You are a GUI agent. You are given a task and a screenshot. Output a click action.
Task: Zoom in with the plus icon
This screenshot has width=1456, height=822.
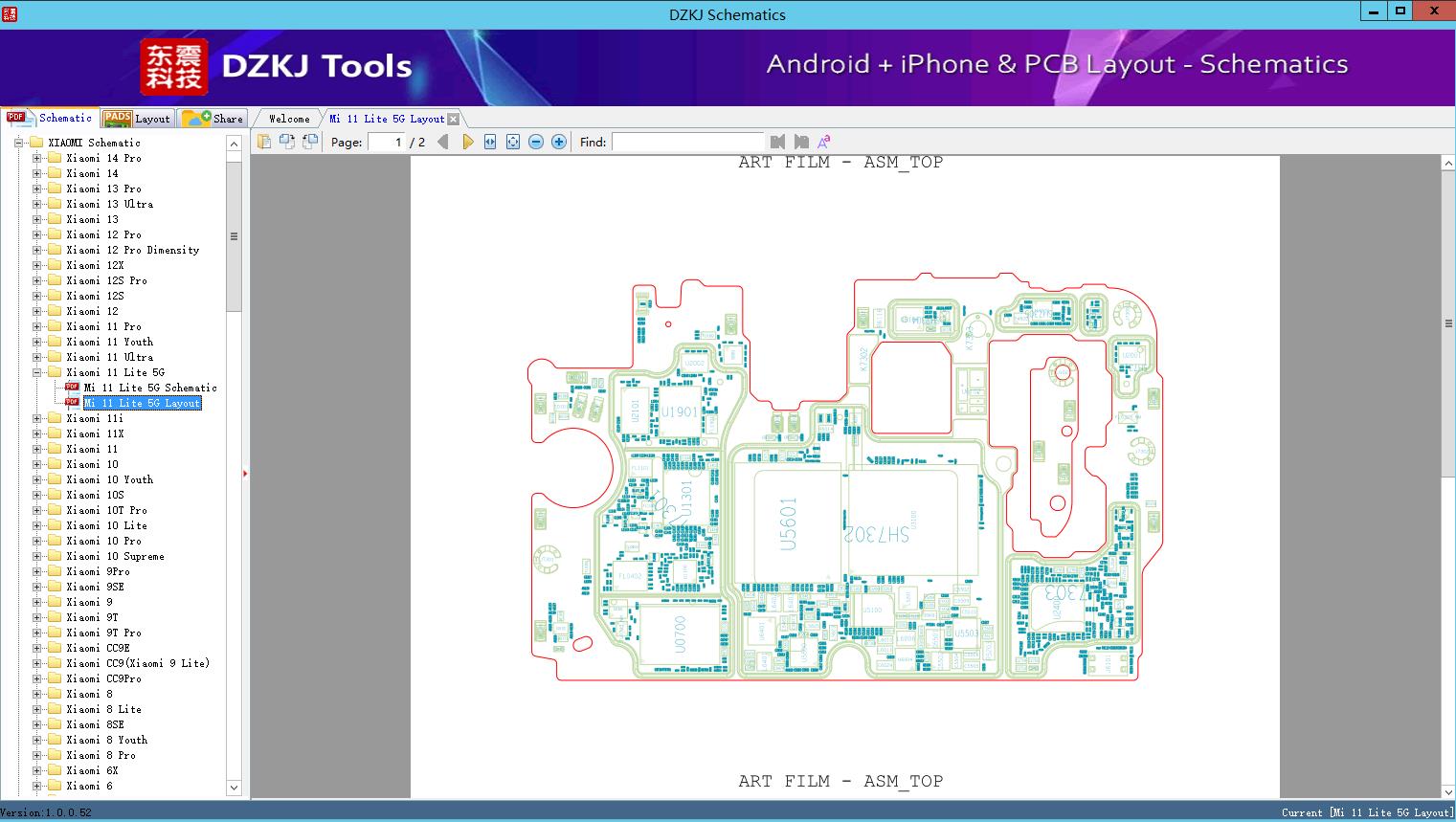(x=559, y=142)
